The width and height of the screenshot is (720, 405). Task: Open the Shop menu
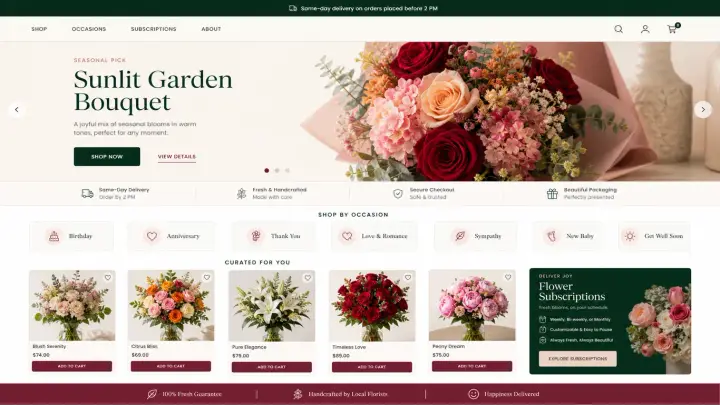point(39,29)
